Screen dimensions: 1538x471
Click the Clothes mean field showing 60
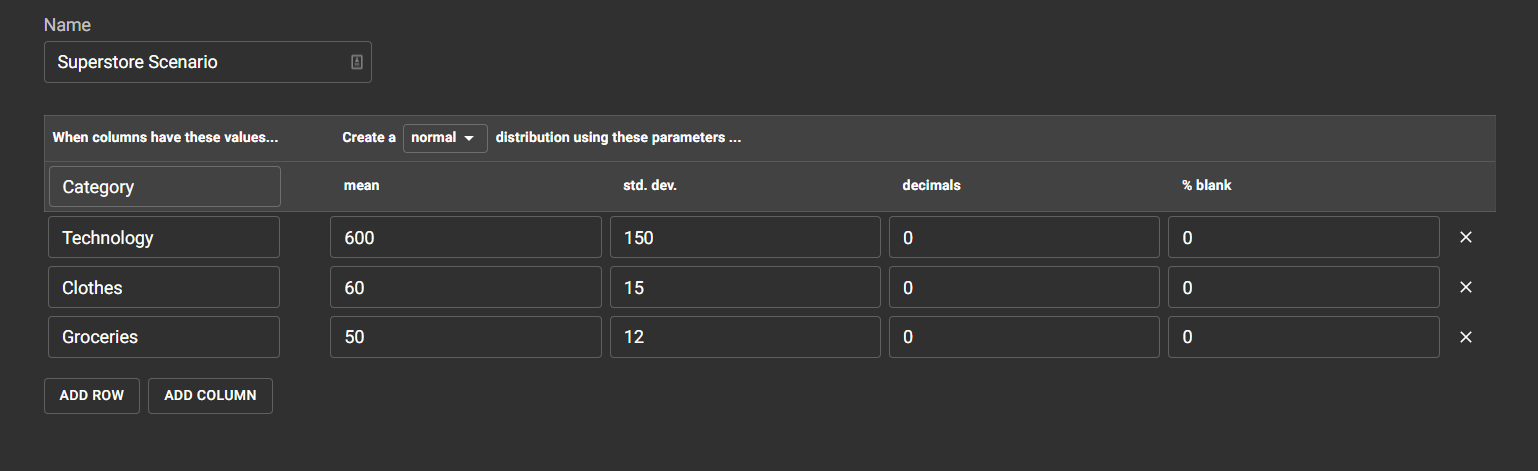pyautogui.click(x=466, y=287)
